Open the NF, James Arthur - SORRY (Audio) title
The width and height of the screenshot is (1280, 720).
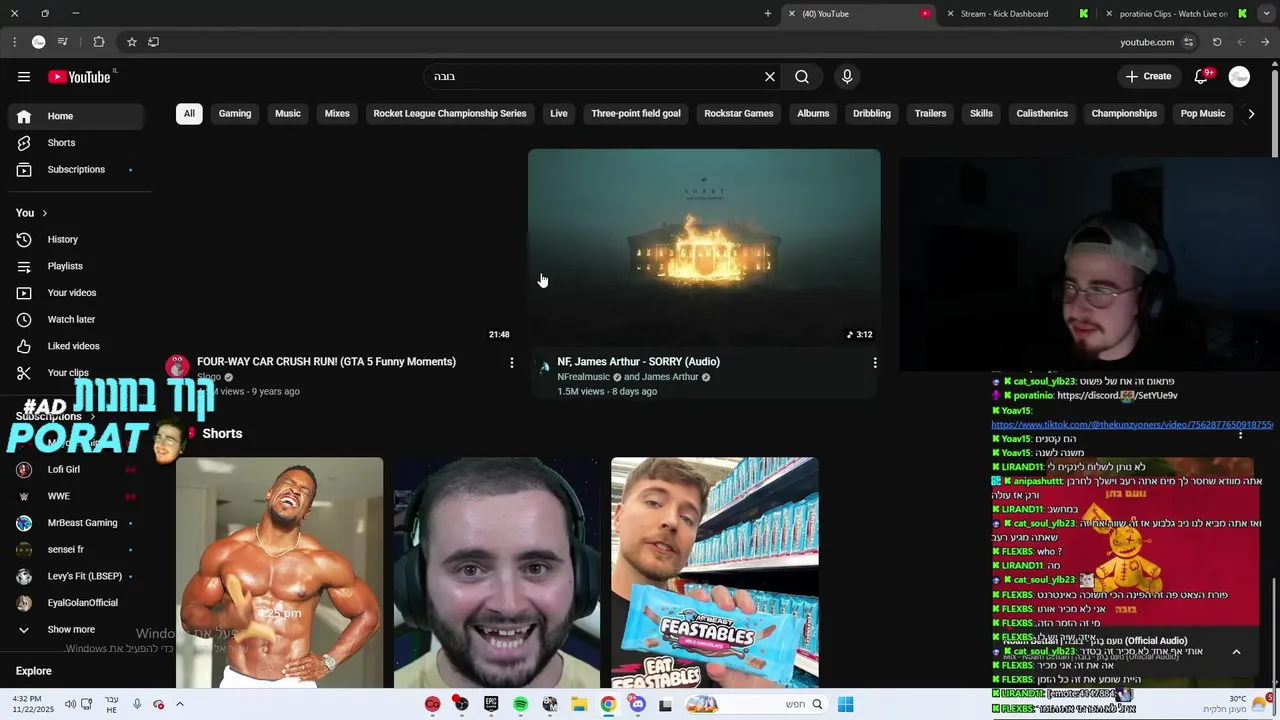coord(638,362)
